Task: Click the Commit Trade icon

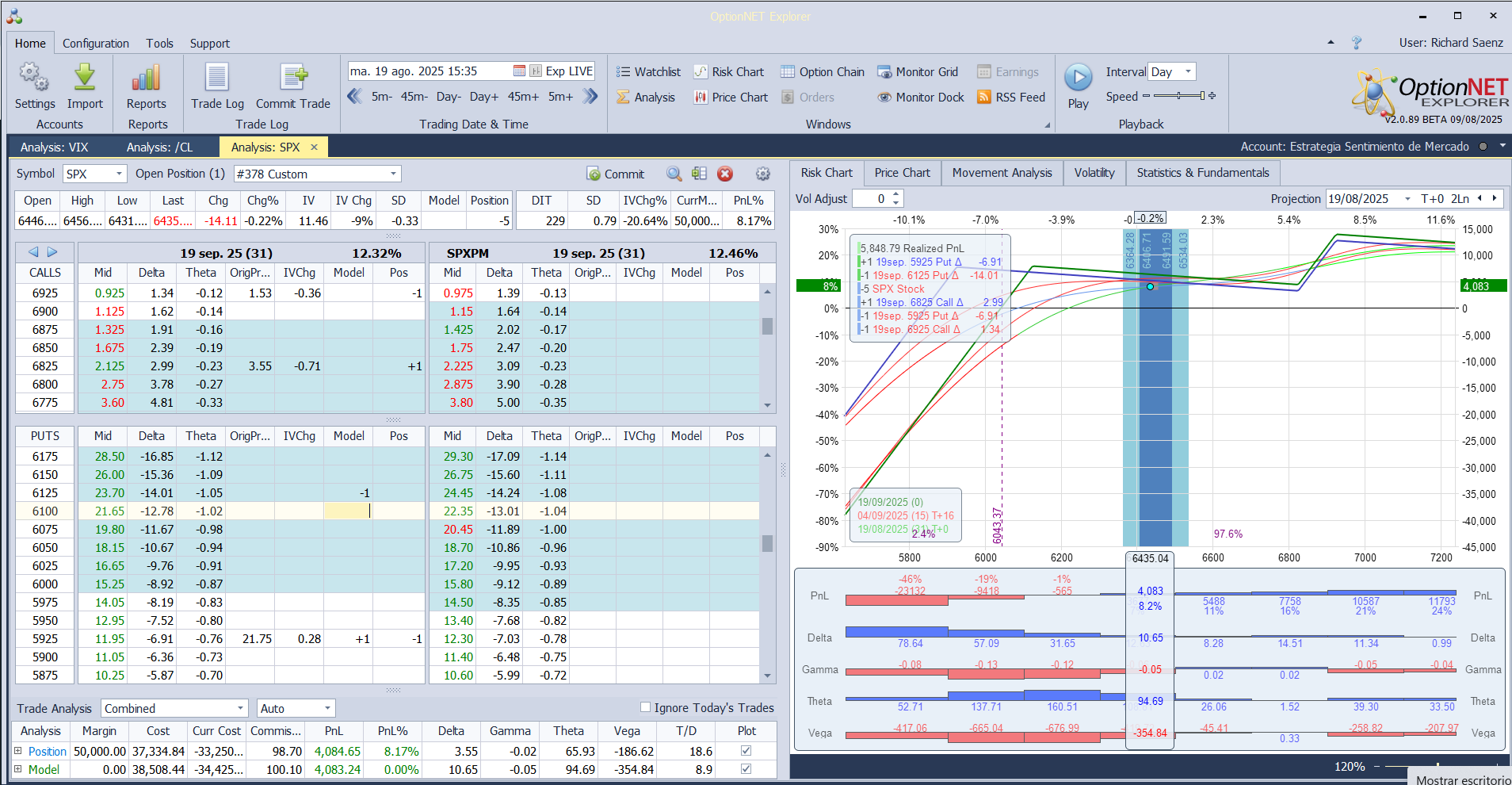Action: point(293,78)
